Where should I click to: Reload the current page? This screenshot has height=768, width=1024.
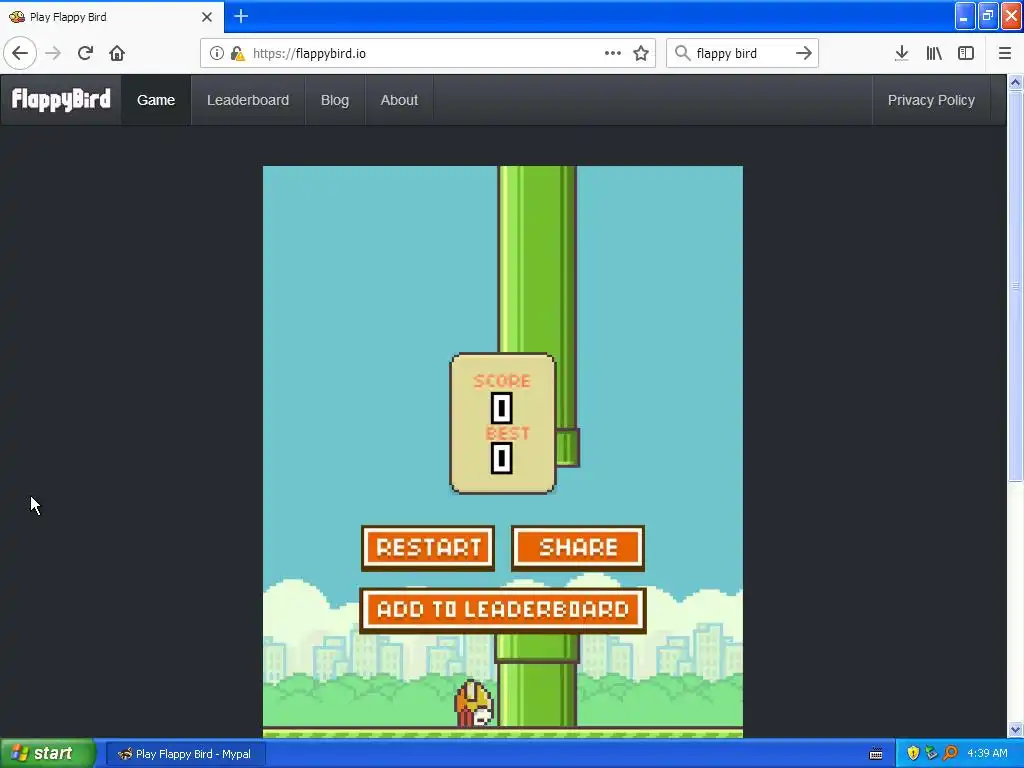(x=85, y=53)
